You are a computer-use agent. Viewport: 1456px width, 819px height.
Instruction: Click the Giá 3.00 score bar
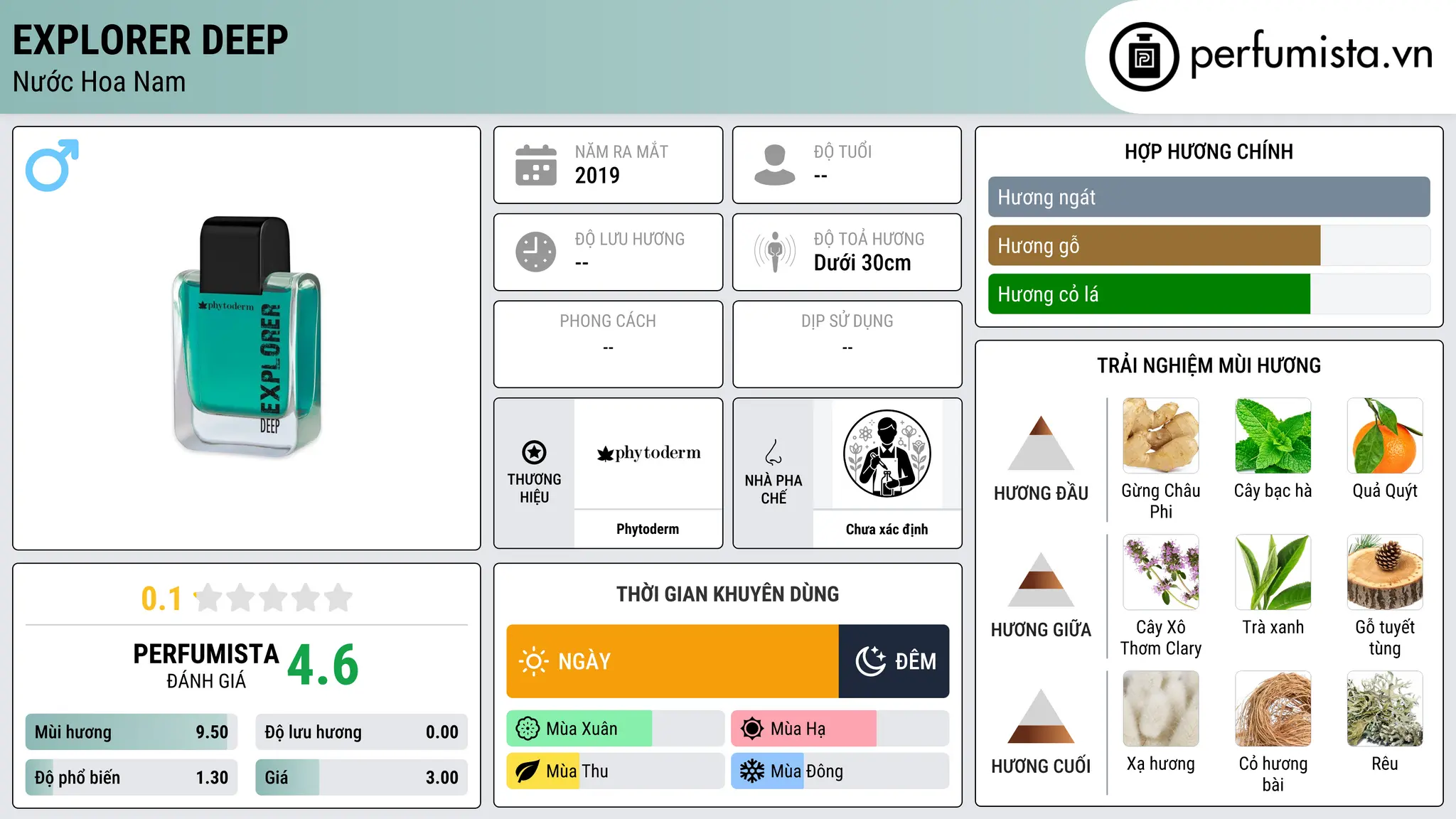[x=361, y=777]
